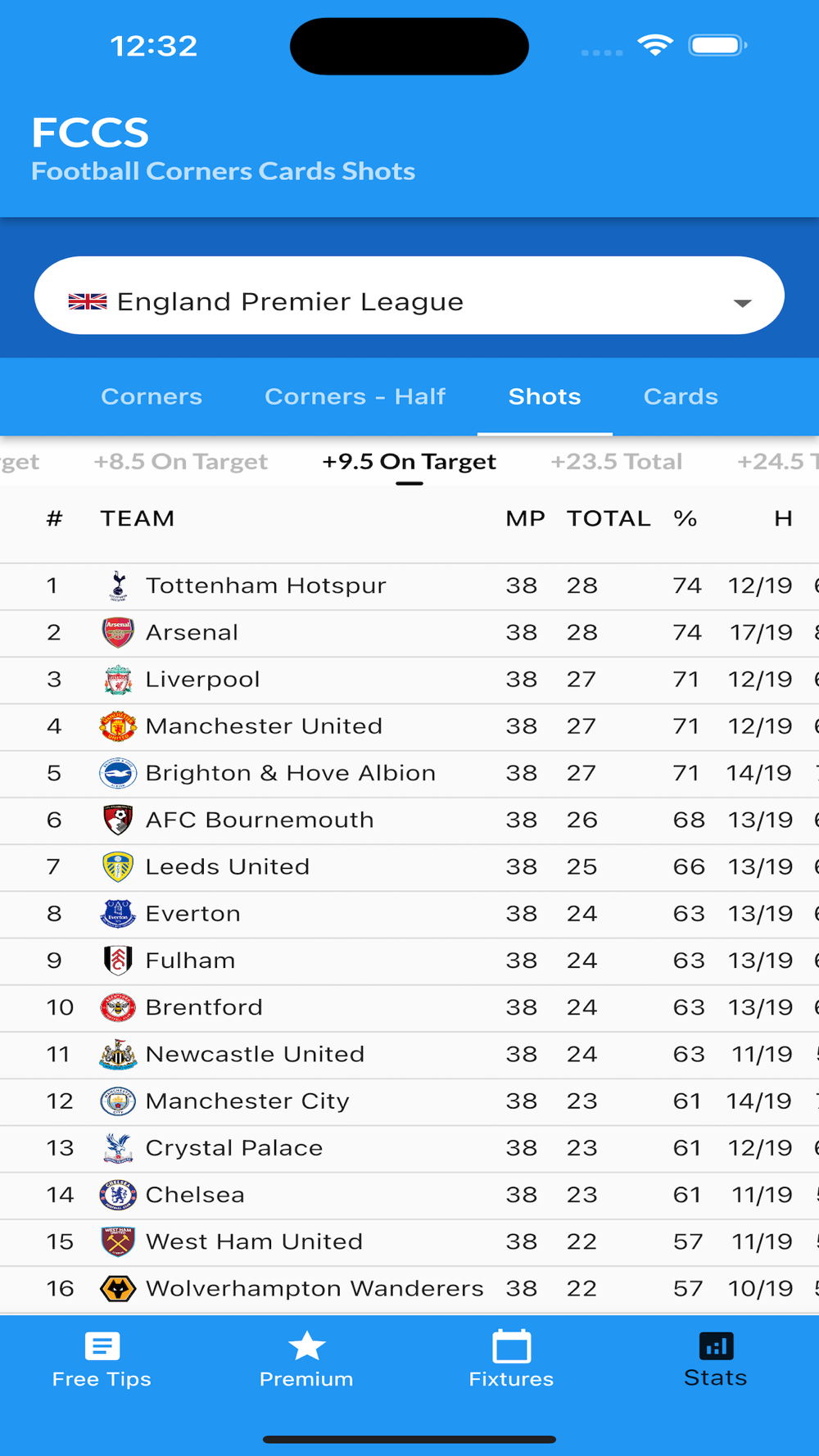This screenshot has height=1456, width=819.
Task: Tap the Newcastle United team name
Action: pos(255,1054)
